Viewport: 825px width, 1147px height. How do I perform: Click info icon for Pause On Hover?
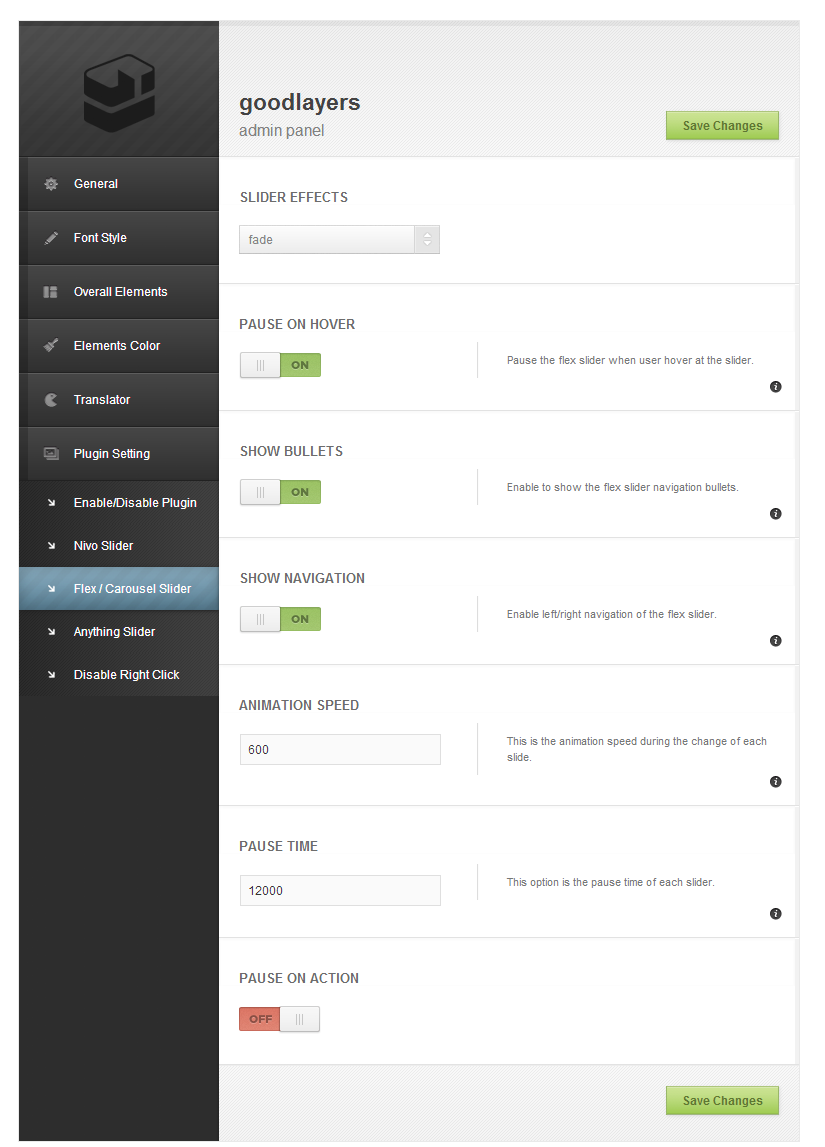pos(775,387)
